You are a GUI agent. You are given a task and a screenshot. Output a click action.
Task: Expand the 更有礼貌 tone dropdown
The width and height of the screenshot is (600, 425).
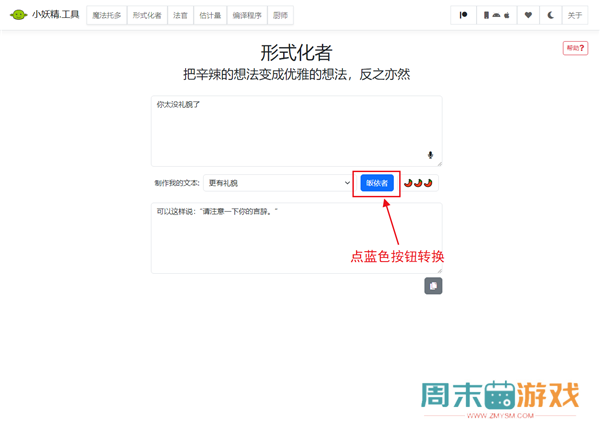pyautogui.click(x=278, y=183)
